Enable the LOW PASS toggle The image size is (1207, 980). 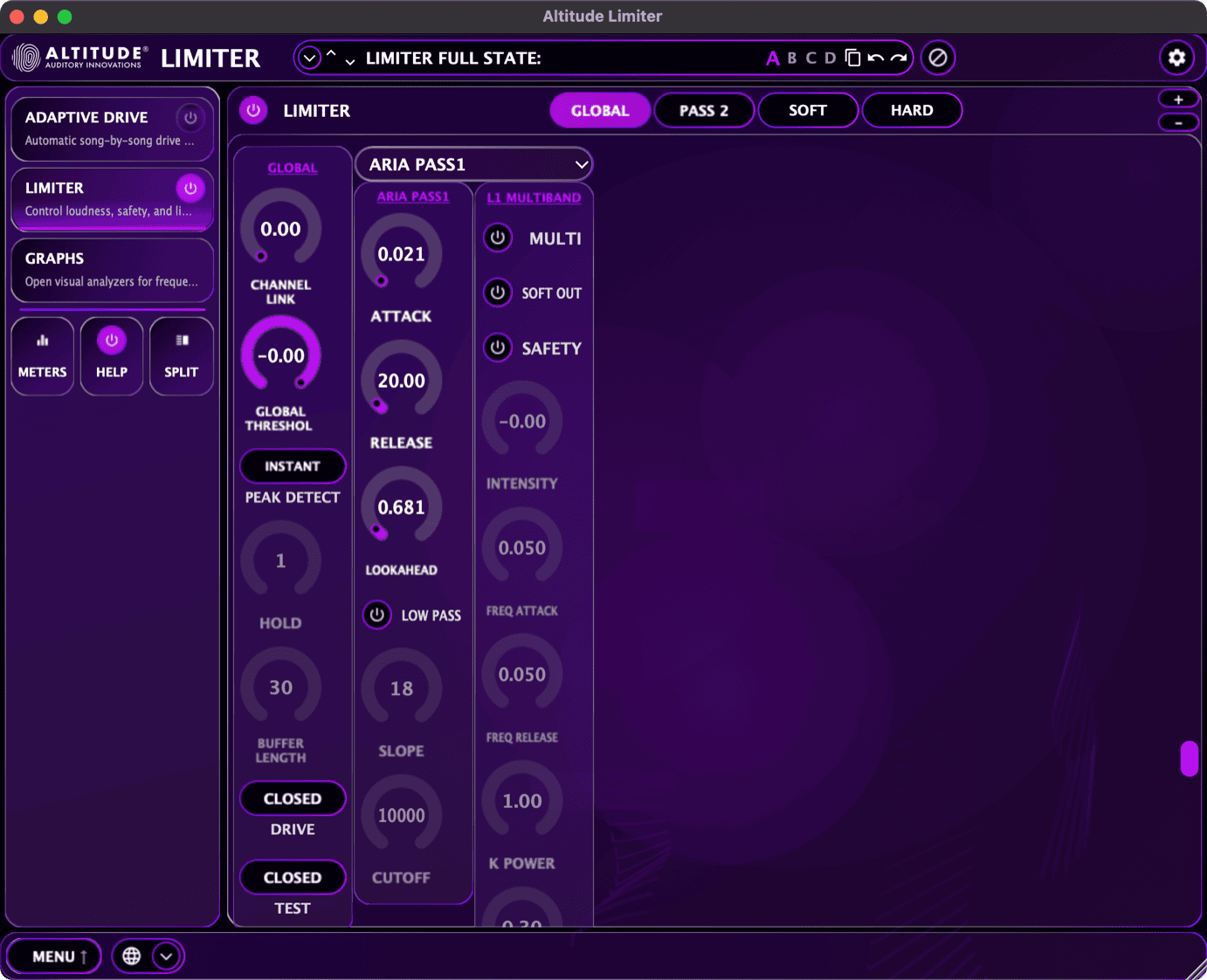point(377,615)
